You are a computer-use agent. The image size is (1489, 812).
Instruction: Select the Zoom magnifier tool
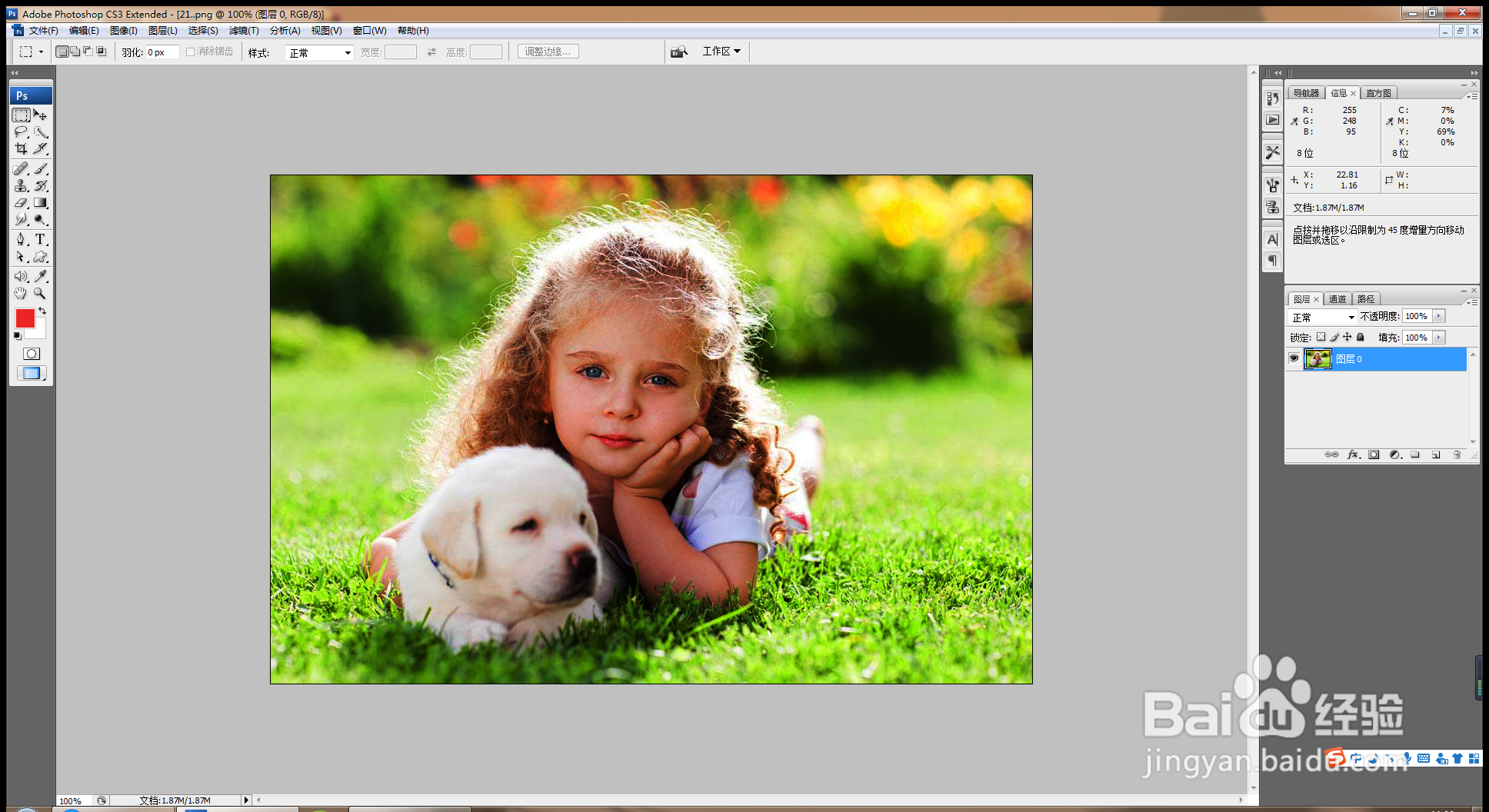click(41, 293)
